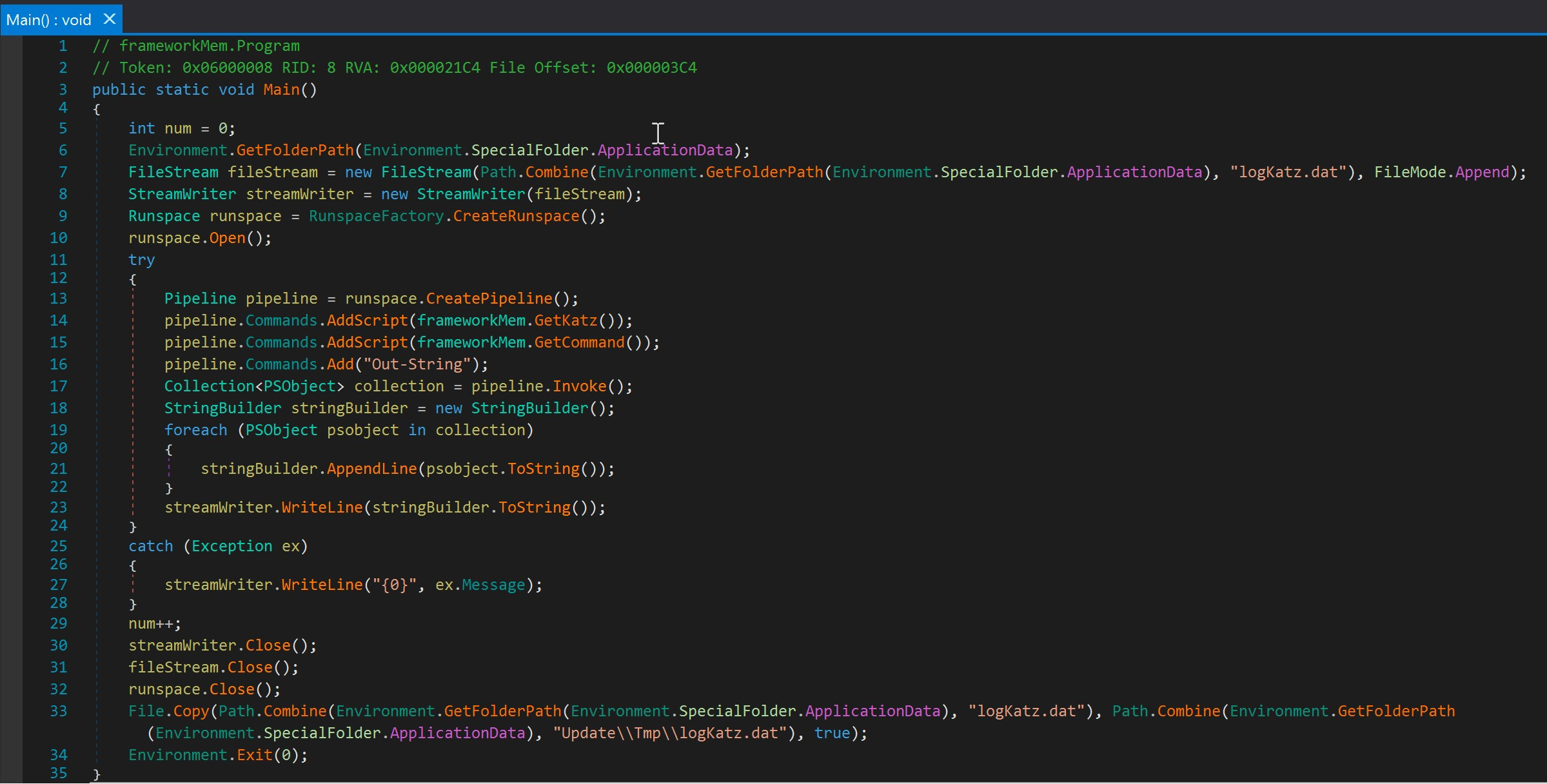This screenshot has height=784, width=1547.
Task: Click WriteLine method on line 23
Action: [x=322, y=507]
